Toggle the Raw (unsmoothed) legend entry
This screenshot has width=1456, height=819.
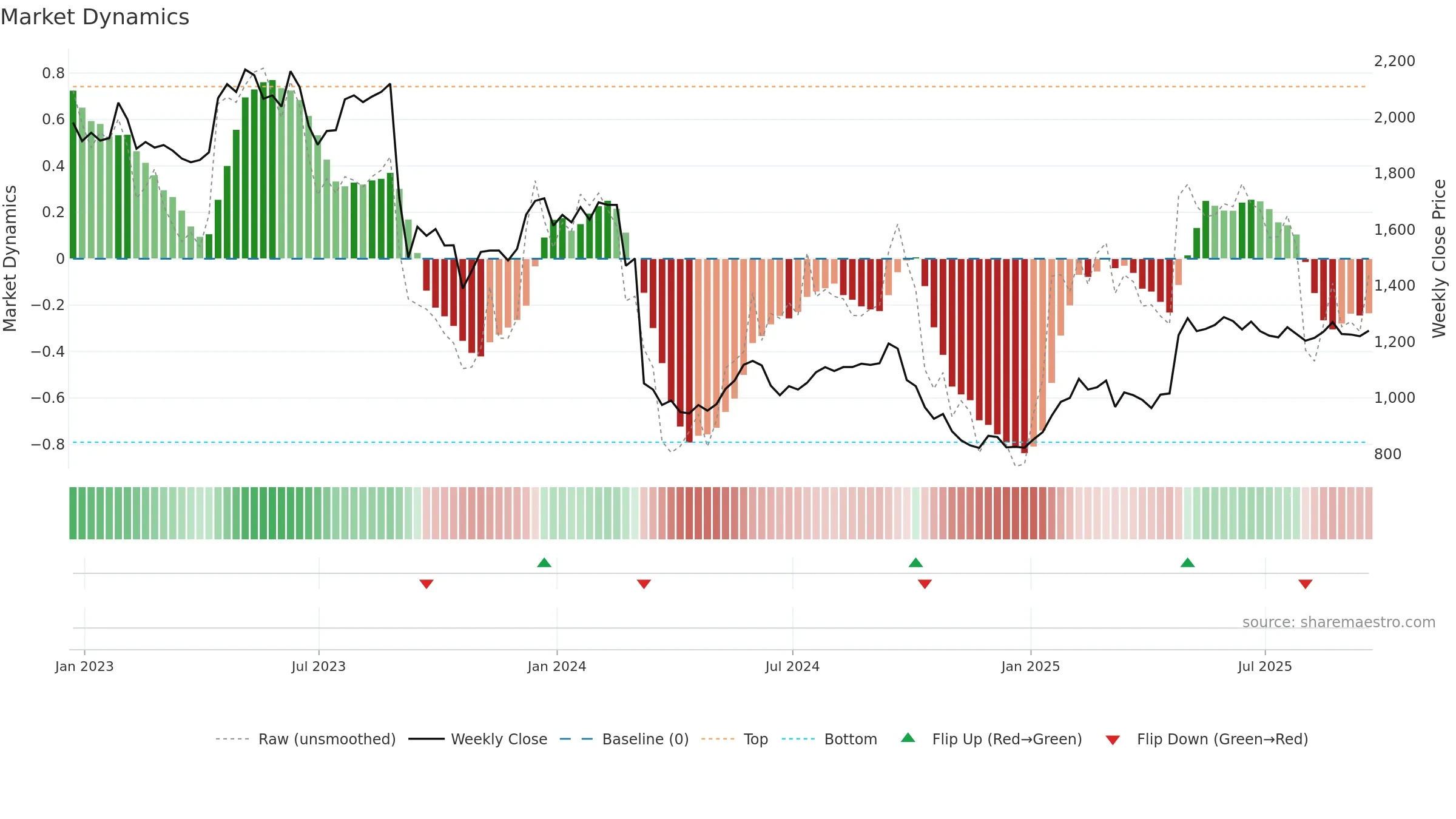click(x=305, y=739)
